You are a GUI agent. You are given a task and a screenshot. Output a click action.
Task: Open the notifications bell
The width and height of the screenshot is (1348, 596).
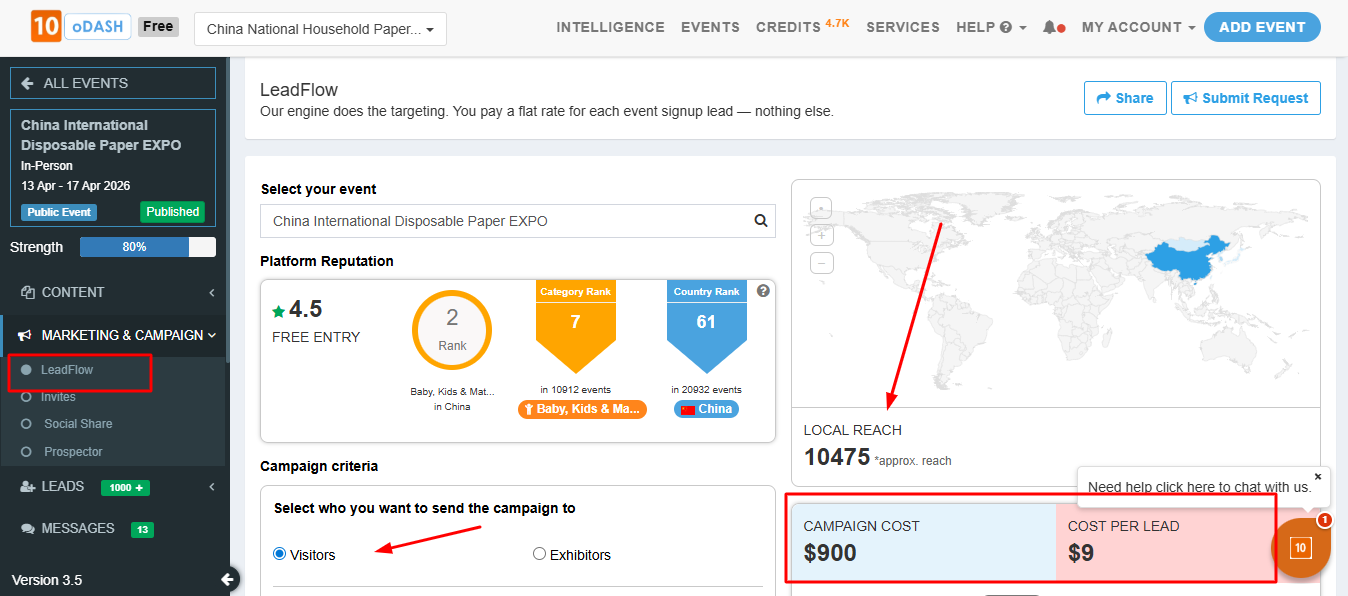(x=1049, y=28)
